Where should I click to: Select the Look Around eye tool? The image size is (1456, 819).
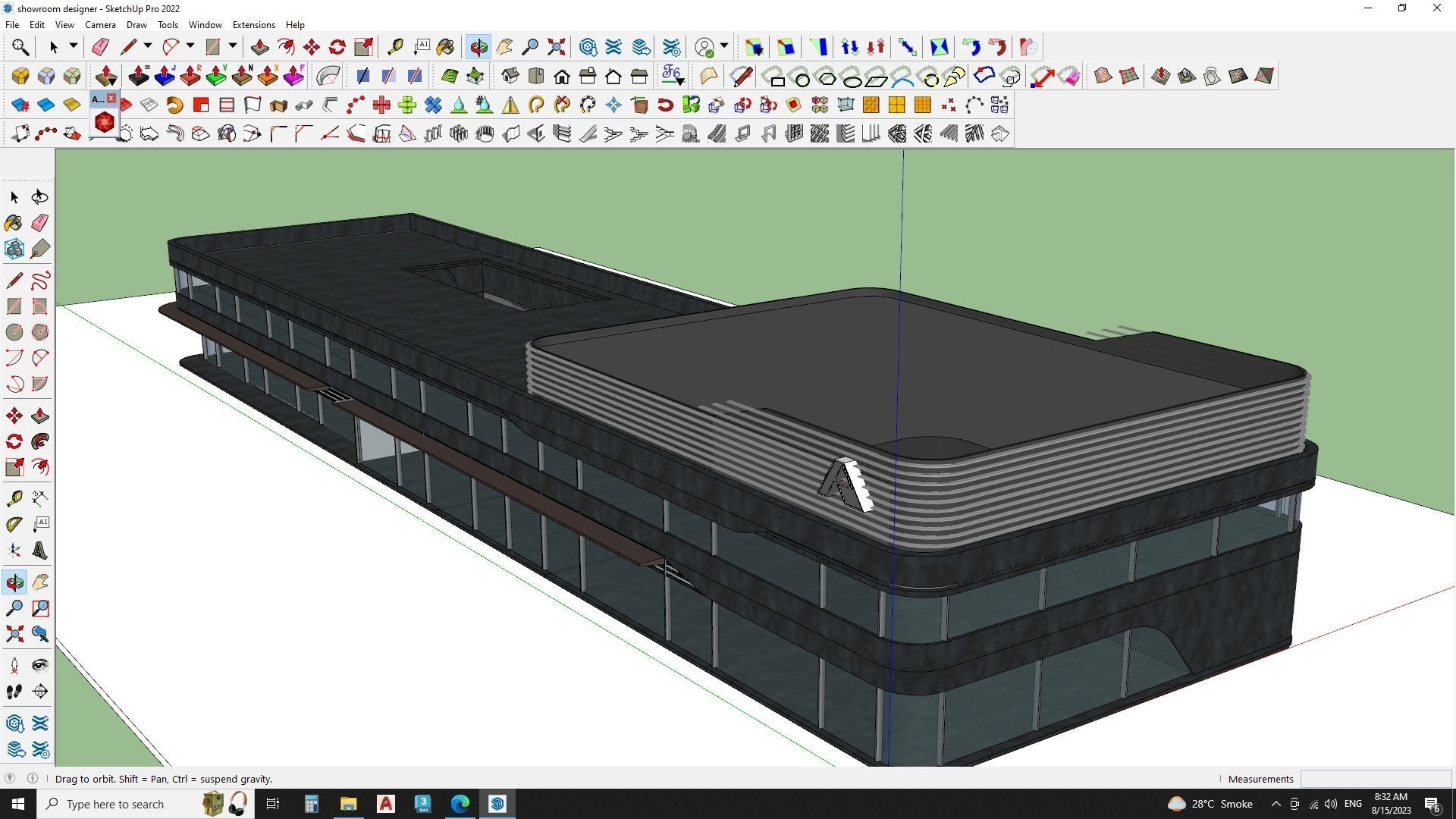coord(39,666)
